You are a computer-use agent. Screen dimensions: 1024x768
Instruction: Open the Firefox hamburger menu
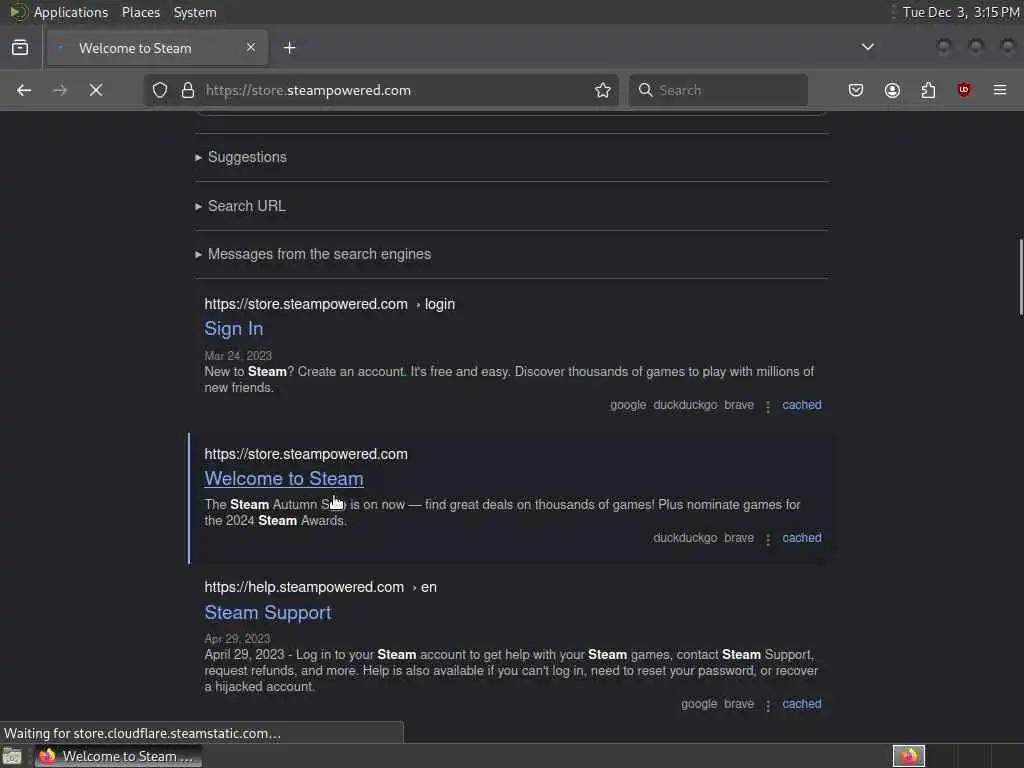click(1000, 90)
